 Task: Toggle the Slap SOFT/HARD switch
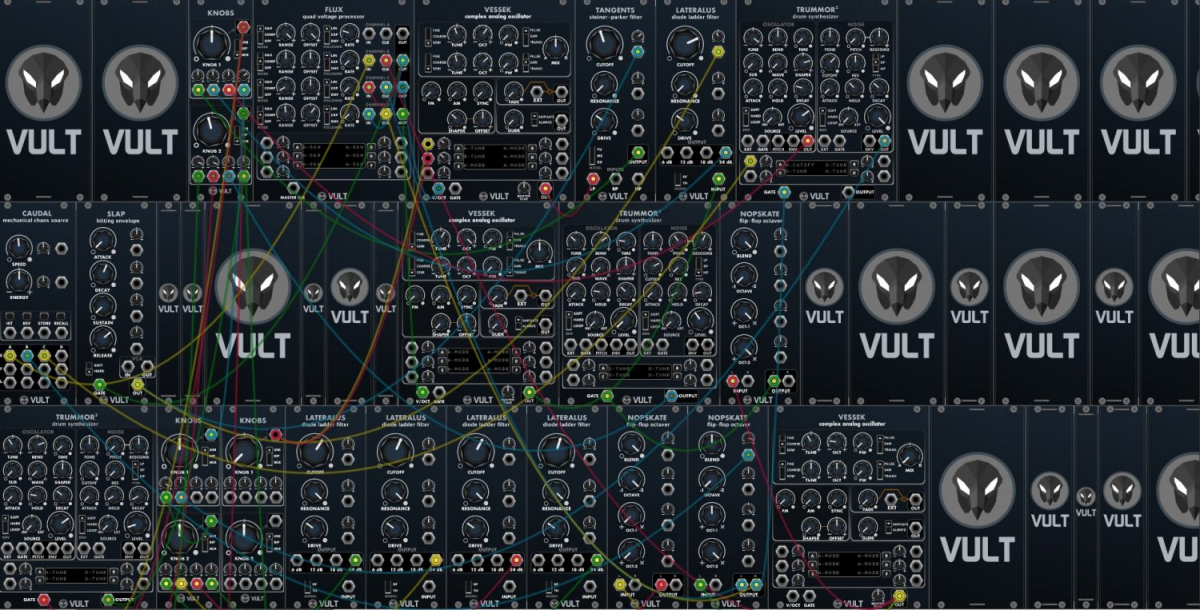[x=89, y=368]
